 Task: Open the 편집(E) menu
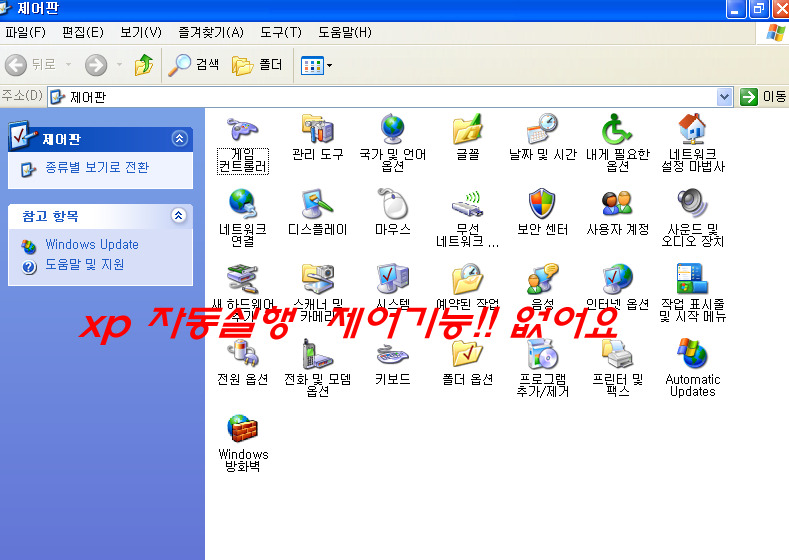(83, 33)
